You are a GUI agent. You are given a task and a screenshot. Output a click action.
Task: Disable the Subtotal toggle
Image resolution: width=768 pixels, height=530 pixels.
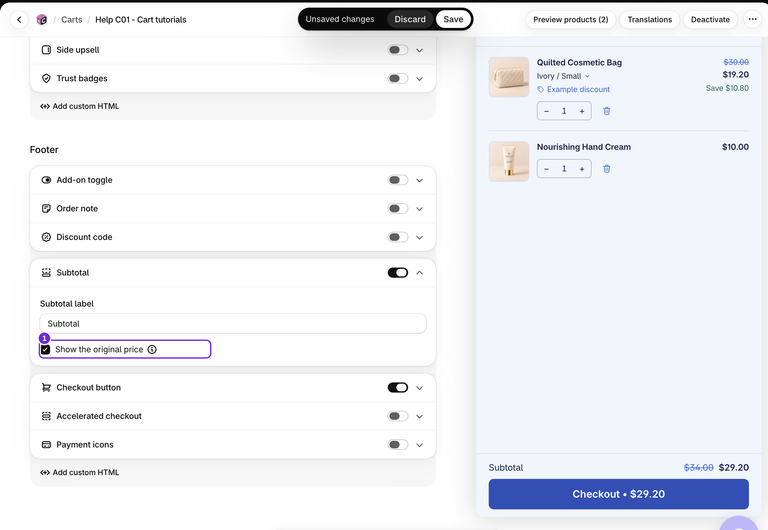tap(398, 273)
